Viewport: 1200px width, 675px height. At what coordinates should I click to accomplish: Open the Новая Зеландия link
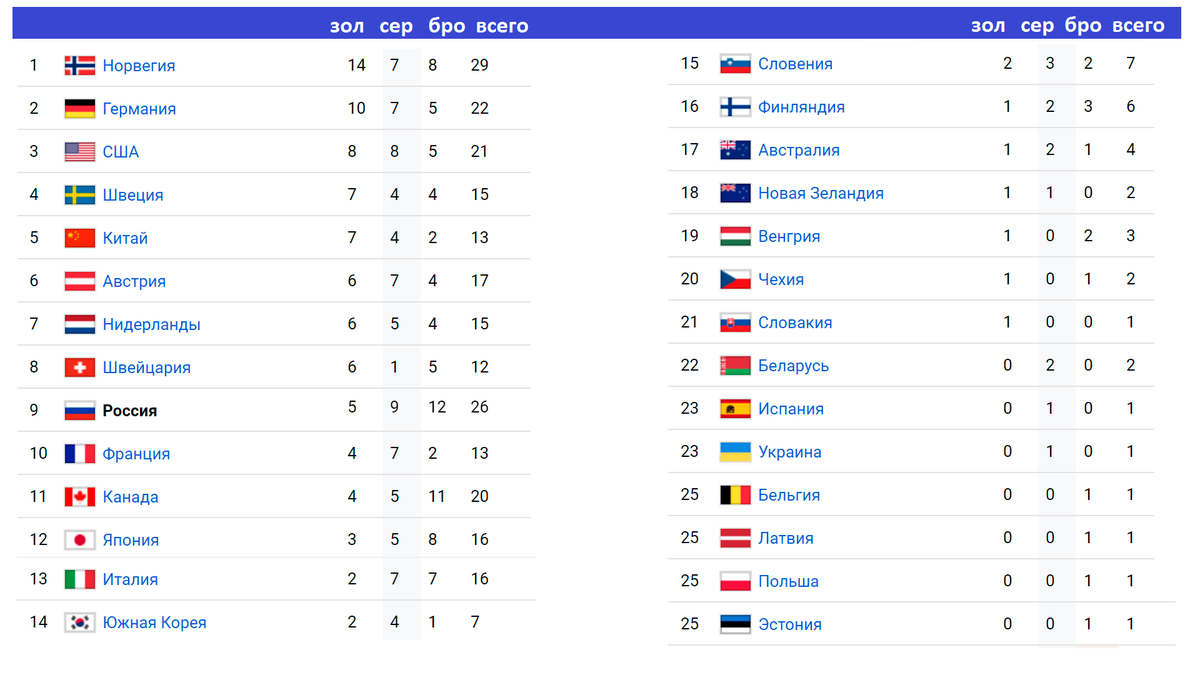click(821, 193)
